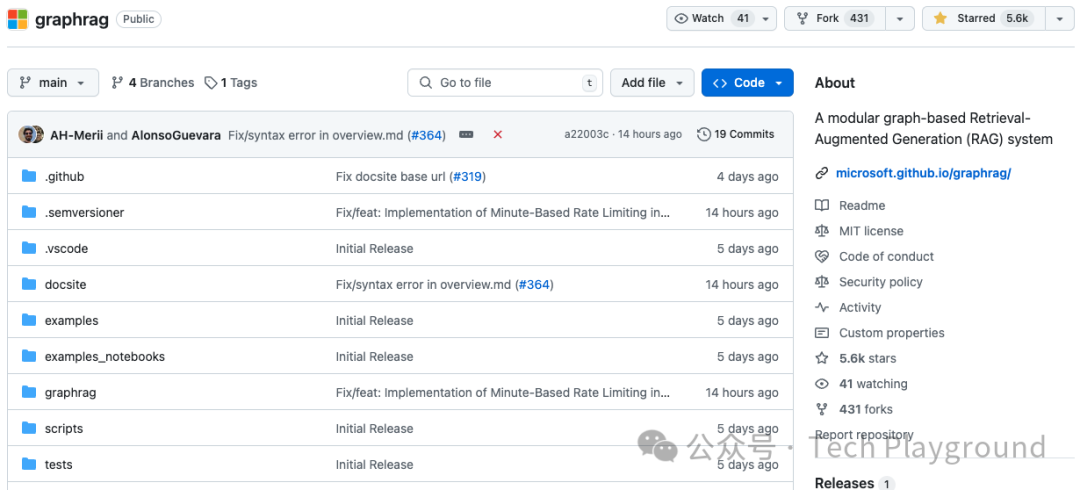Click the scripts folder icon
Image resolution: width=1080 pixels, height=490 pixels.
pyautogui.click(x=28, y=428)
